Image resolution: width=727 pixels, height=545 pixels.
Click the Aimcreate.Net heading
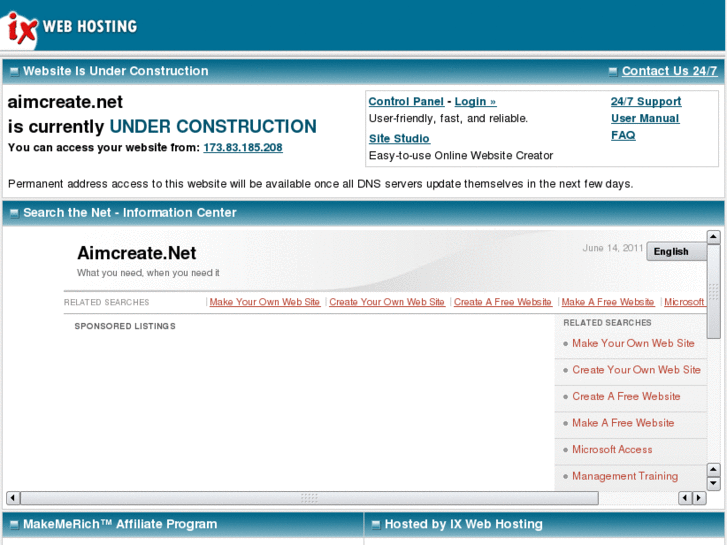[137, 253]
